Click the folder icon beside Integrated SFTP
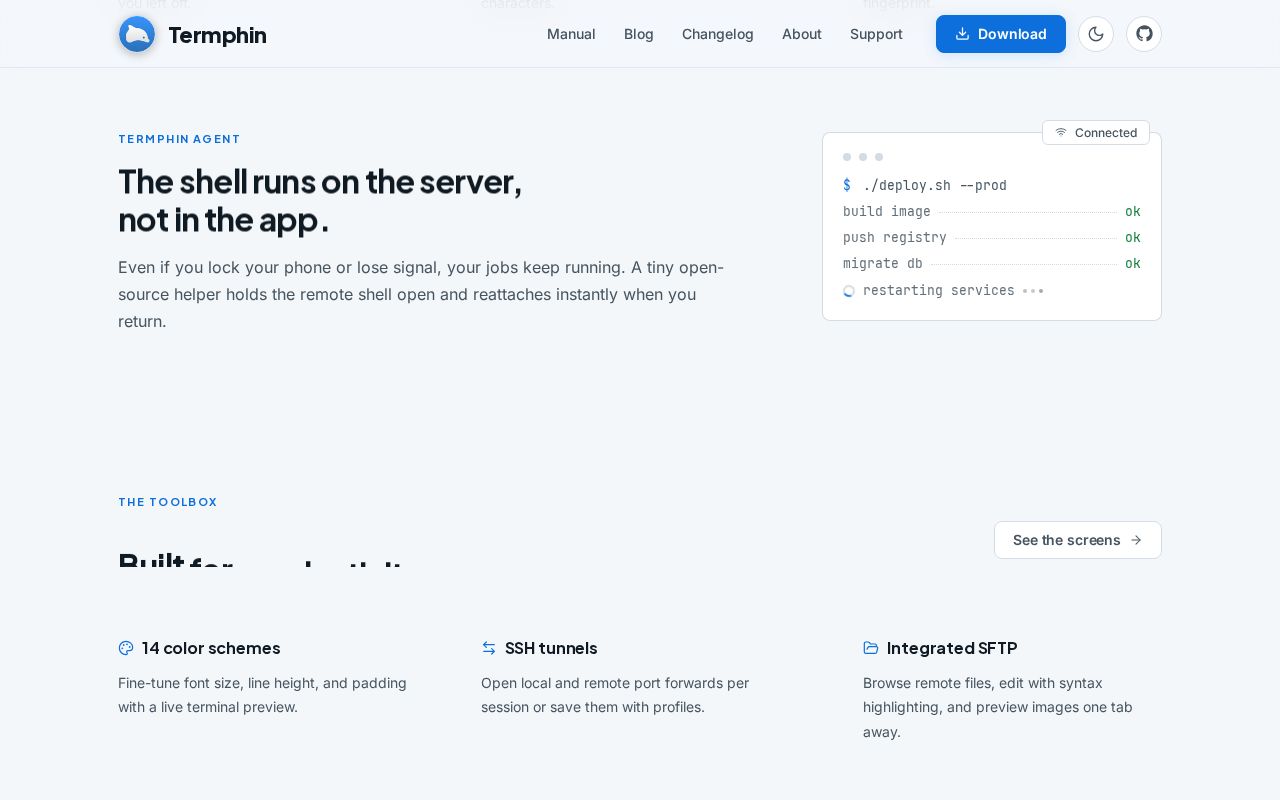Screen dimensions: 1280x800 coord(871,648)
